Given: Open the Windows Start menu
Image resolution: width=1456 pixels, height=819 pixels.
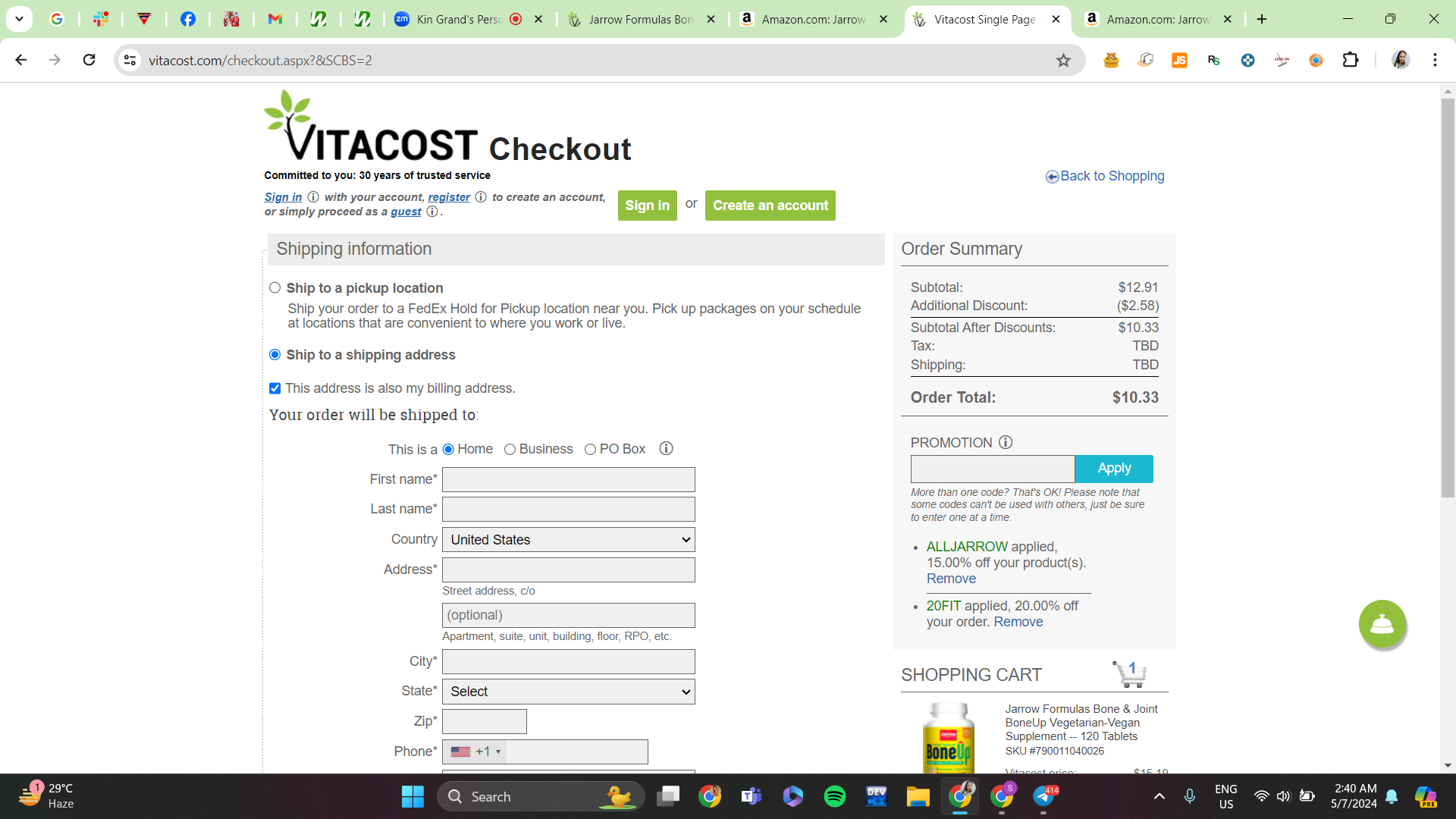Looking at the screenshot, I should coord(413,796).
